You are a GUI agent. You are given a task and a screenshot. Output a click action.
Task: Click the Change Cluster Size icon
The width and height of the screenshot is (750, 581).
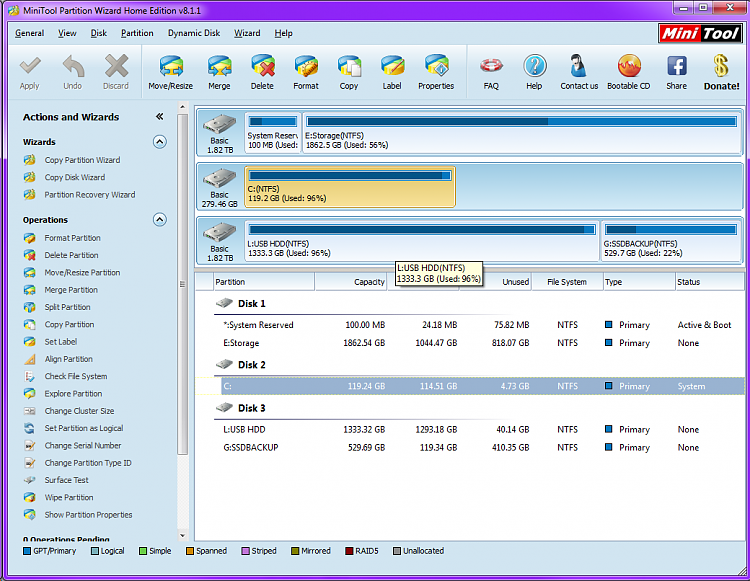coord(30,411)
